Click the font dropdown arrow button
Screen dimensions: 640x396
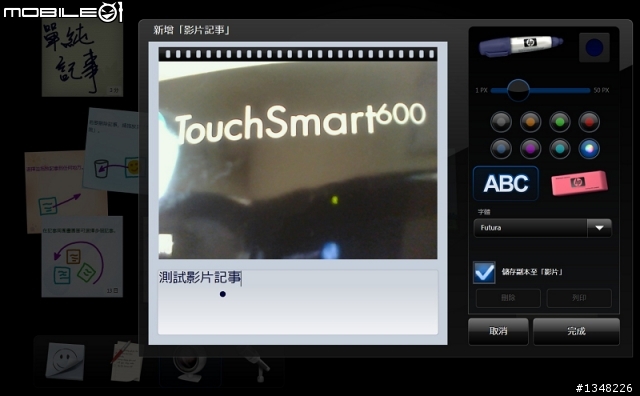[x=599, y=228]
